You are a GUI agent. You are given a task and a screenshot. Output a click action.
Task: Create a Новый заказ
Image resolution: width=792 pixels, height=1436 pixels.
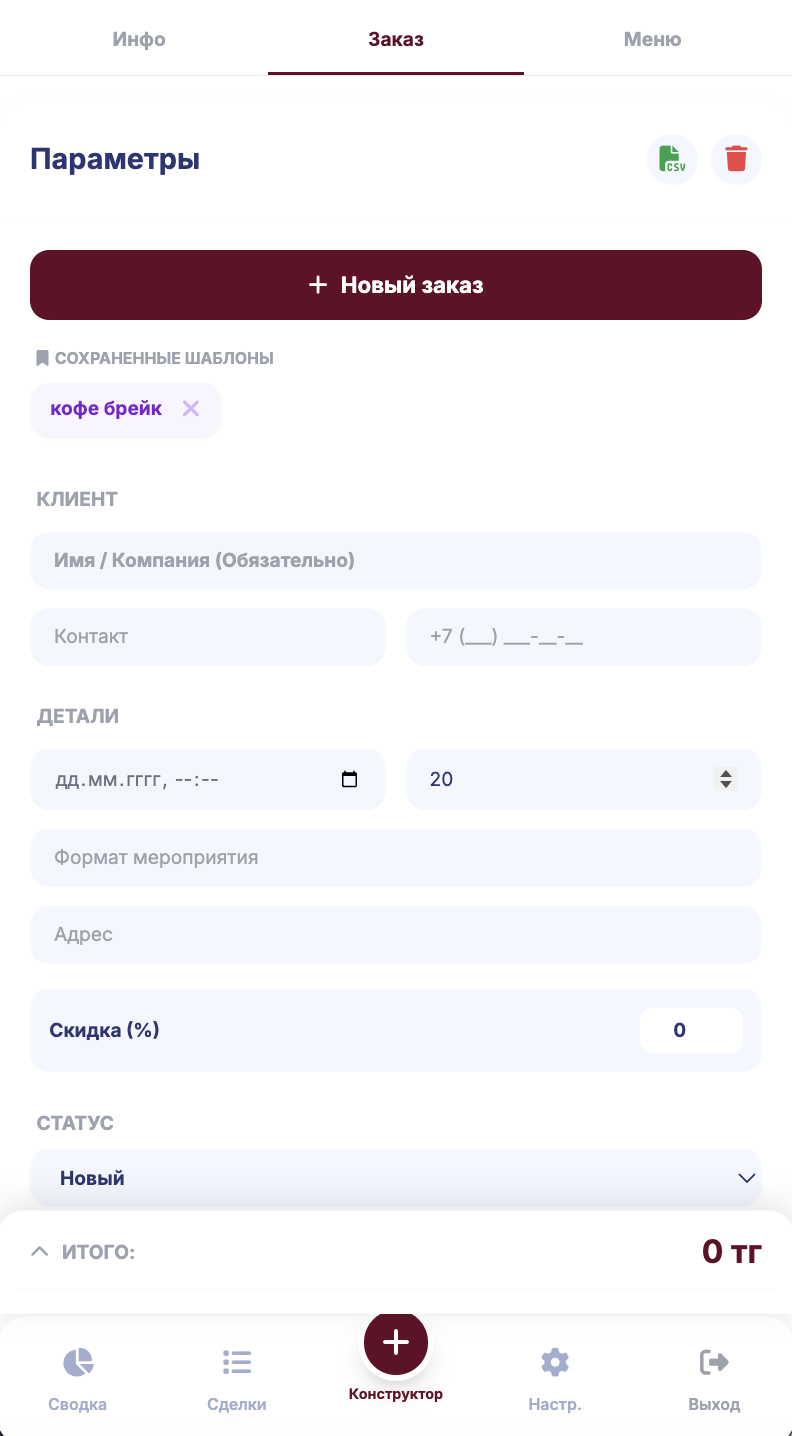pos(396,285)
